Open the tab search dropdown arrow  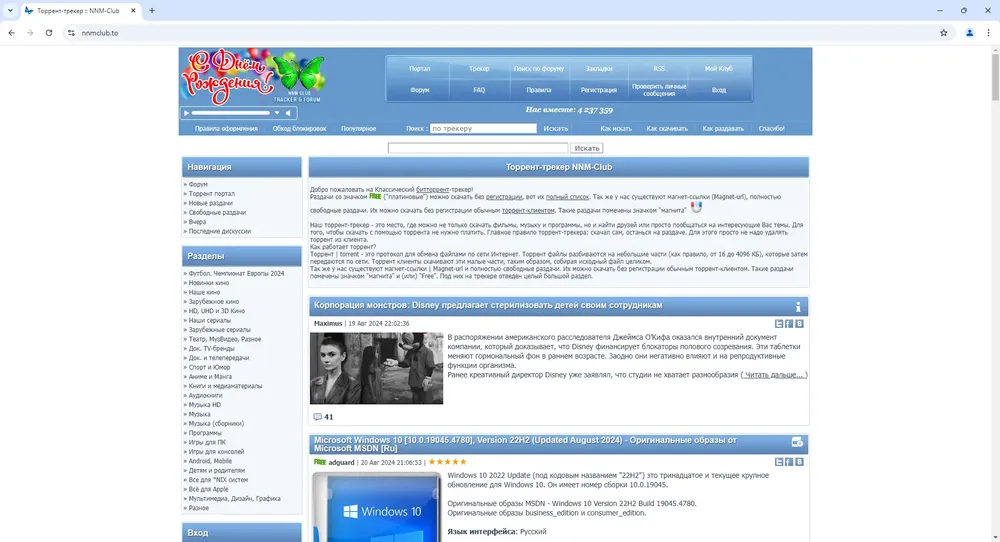10,10
